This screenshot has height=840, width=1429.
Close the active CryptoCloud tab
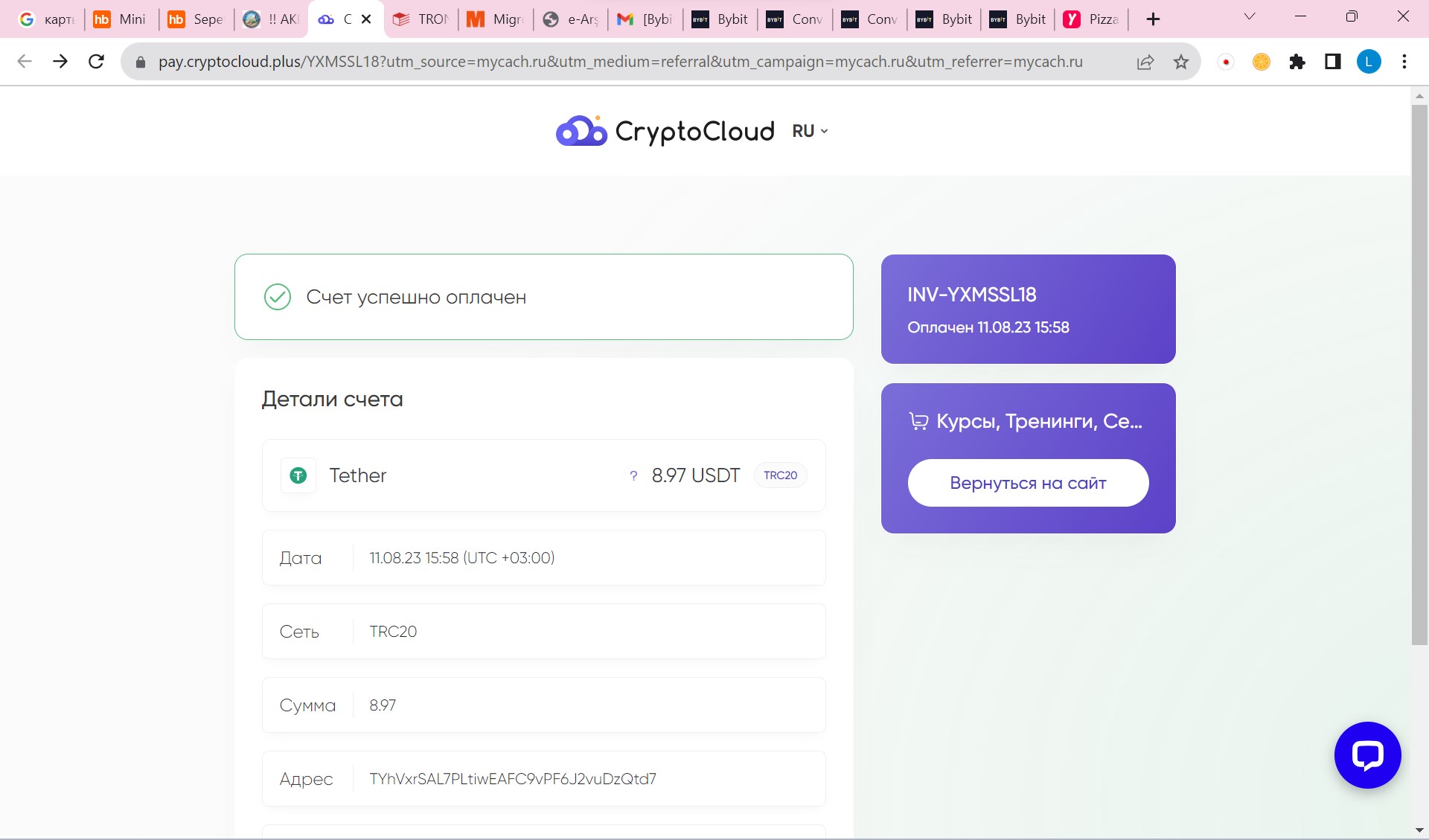366,19
